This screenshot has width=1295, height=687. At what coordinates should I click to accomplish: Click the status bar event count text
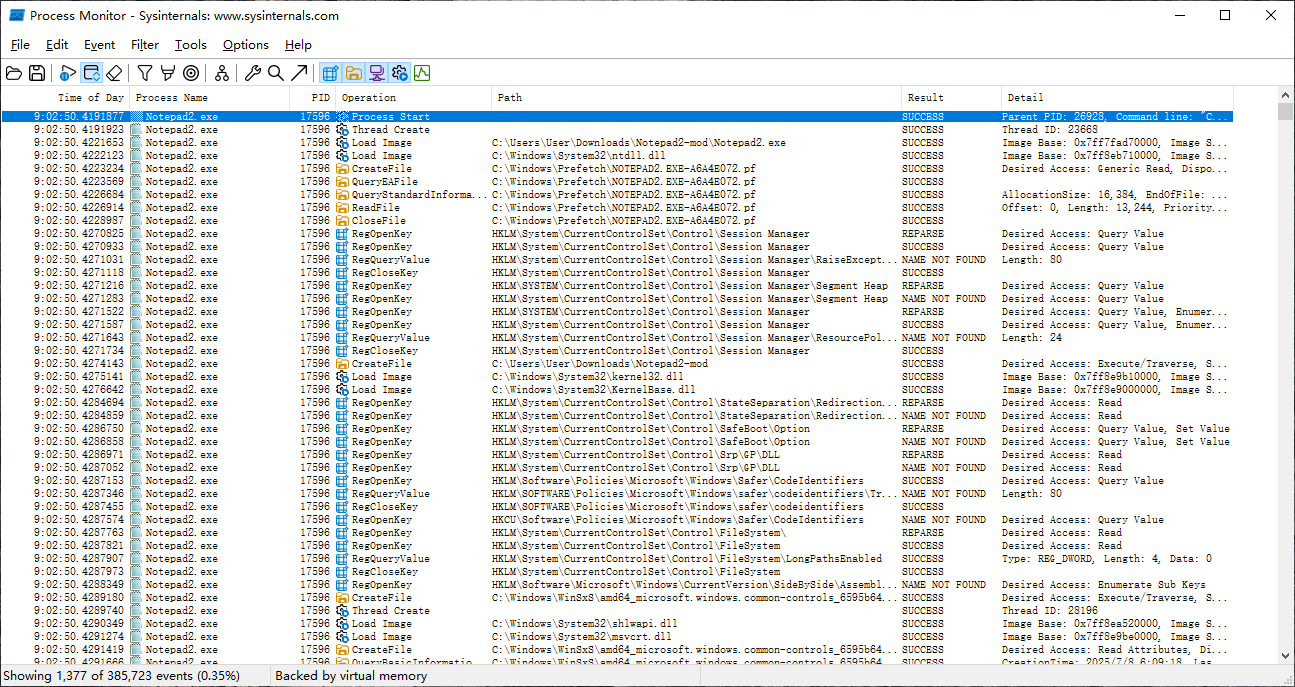(x=124, y=676)
